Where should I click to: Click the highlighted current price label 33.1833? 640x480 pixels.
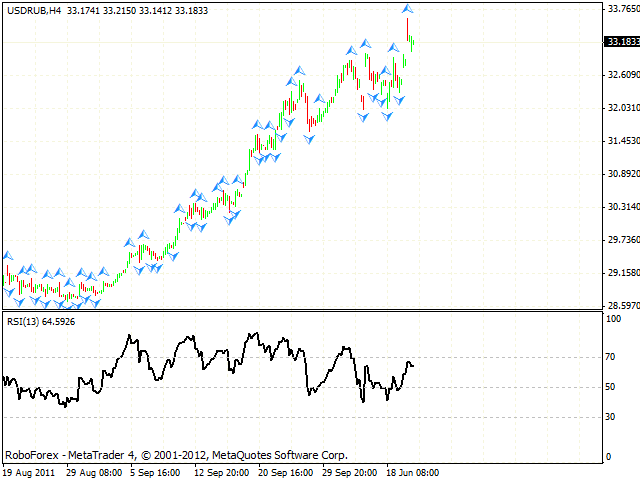[x=622, y=42]
